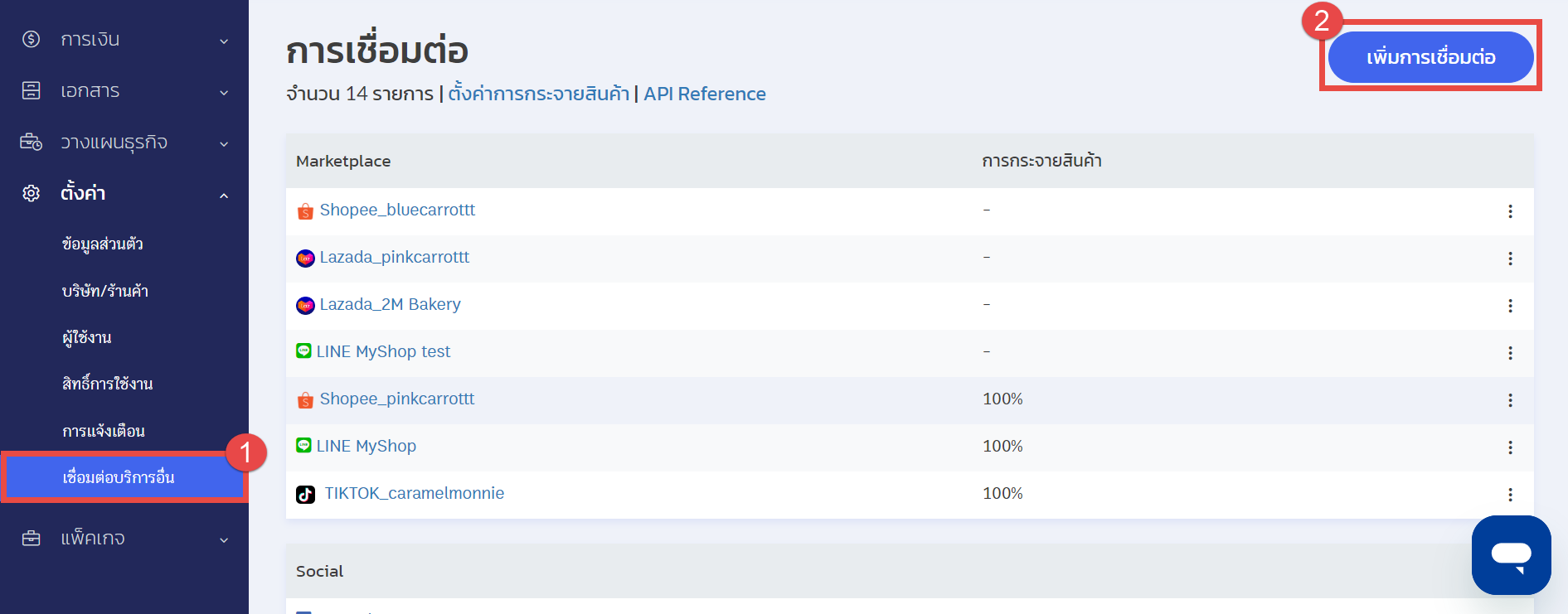This screenshot has width=1568, height=614.
Task: Open three-dot menu for LINE MyShop test
Action: [1510, 353]
